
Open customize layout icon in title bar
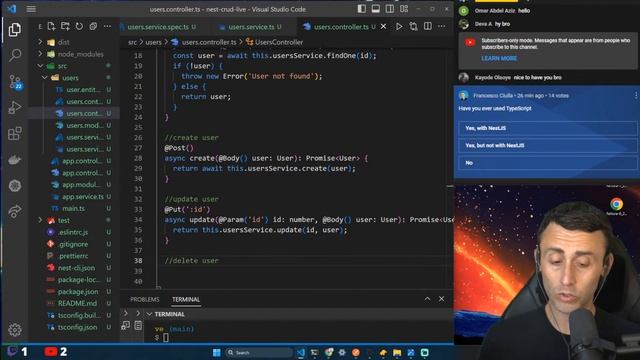[x=404, y=9]
